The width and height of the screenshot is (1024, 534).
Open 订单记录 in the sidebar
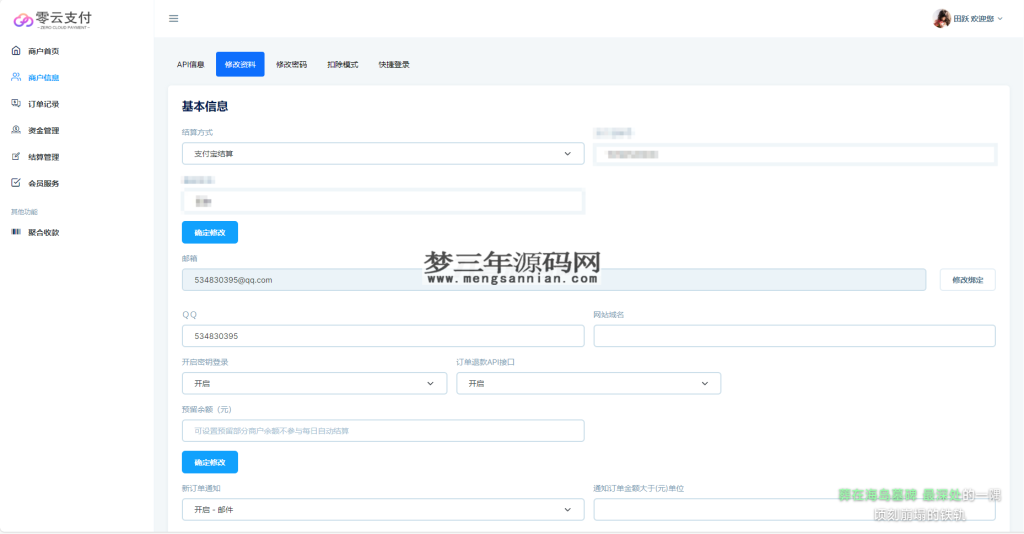click(44, 104)
